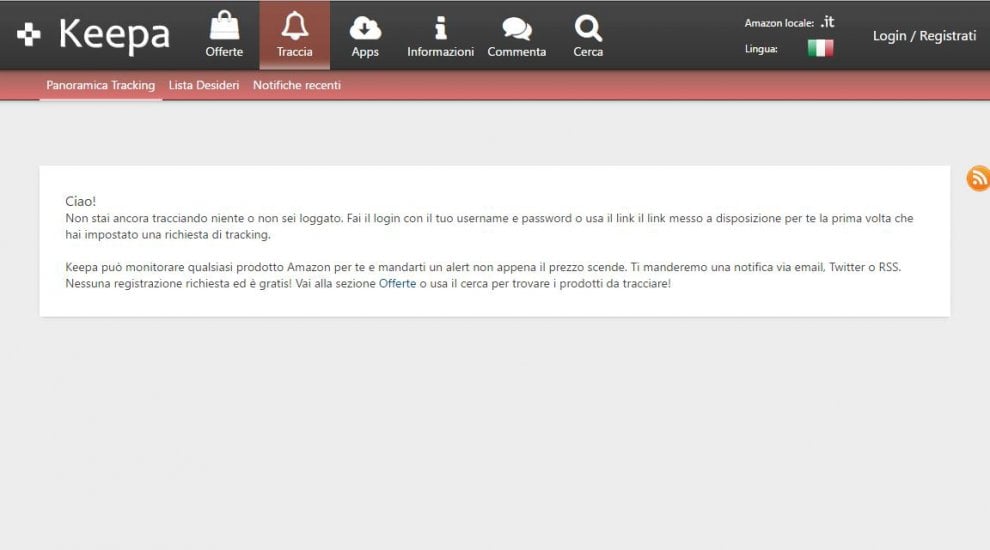Change language via Italian flag
Screen dimensions: 990x550
point(820,48)
